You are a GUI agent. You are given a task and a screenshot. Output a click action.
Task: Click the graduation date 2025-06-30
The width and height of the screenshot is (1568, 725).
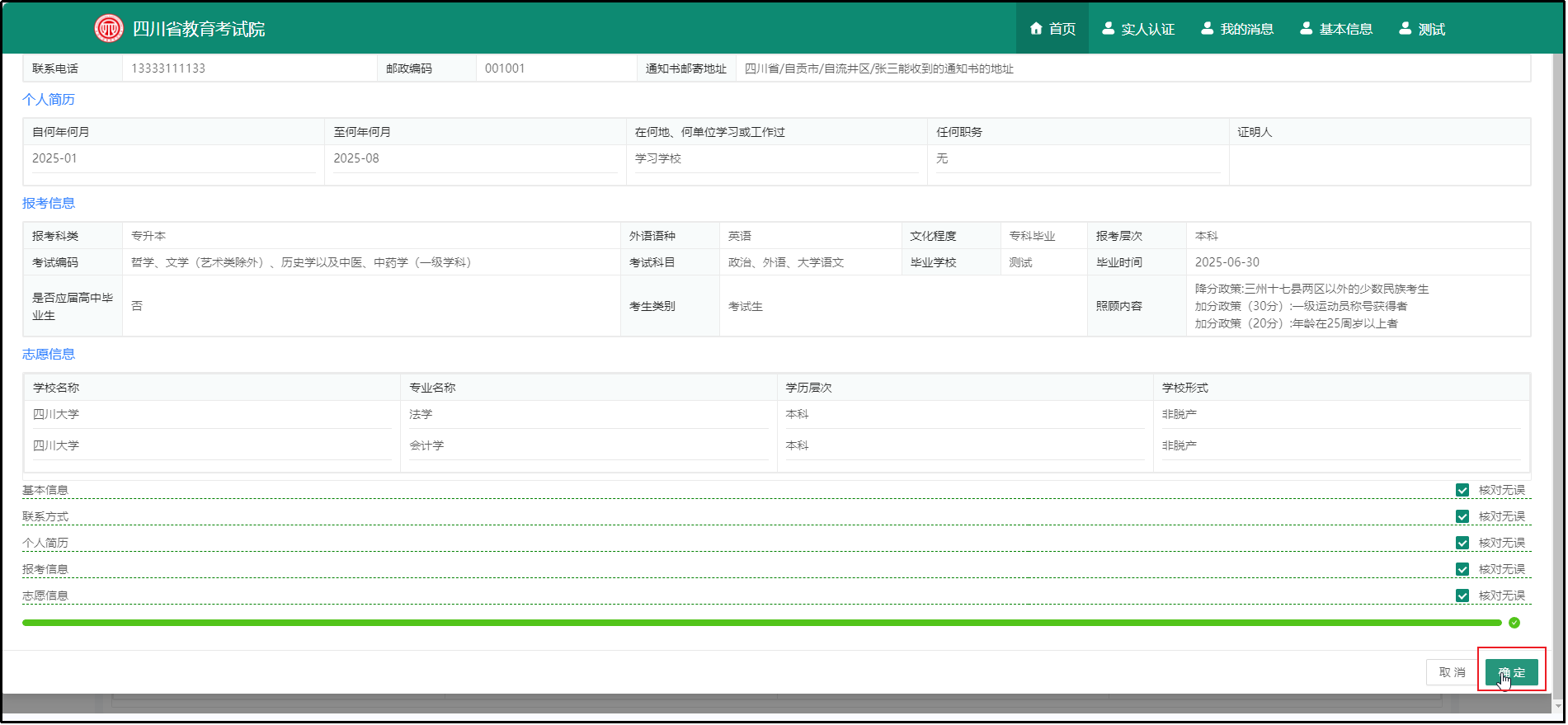pyautogui.click(x=1227, y=262)
